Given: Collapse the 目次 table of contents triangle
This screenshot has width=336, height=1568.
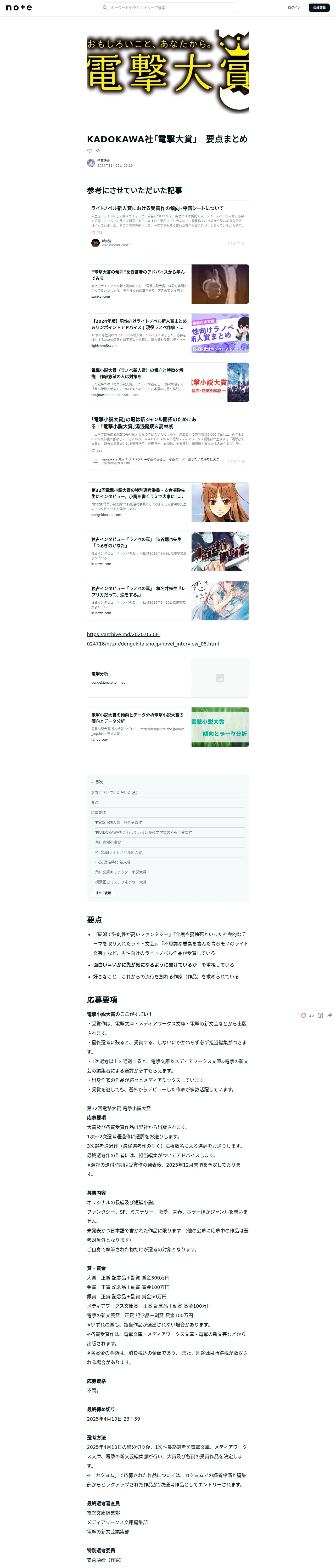Looking at the screenshot, I should [92, 782].
